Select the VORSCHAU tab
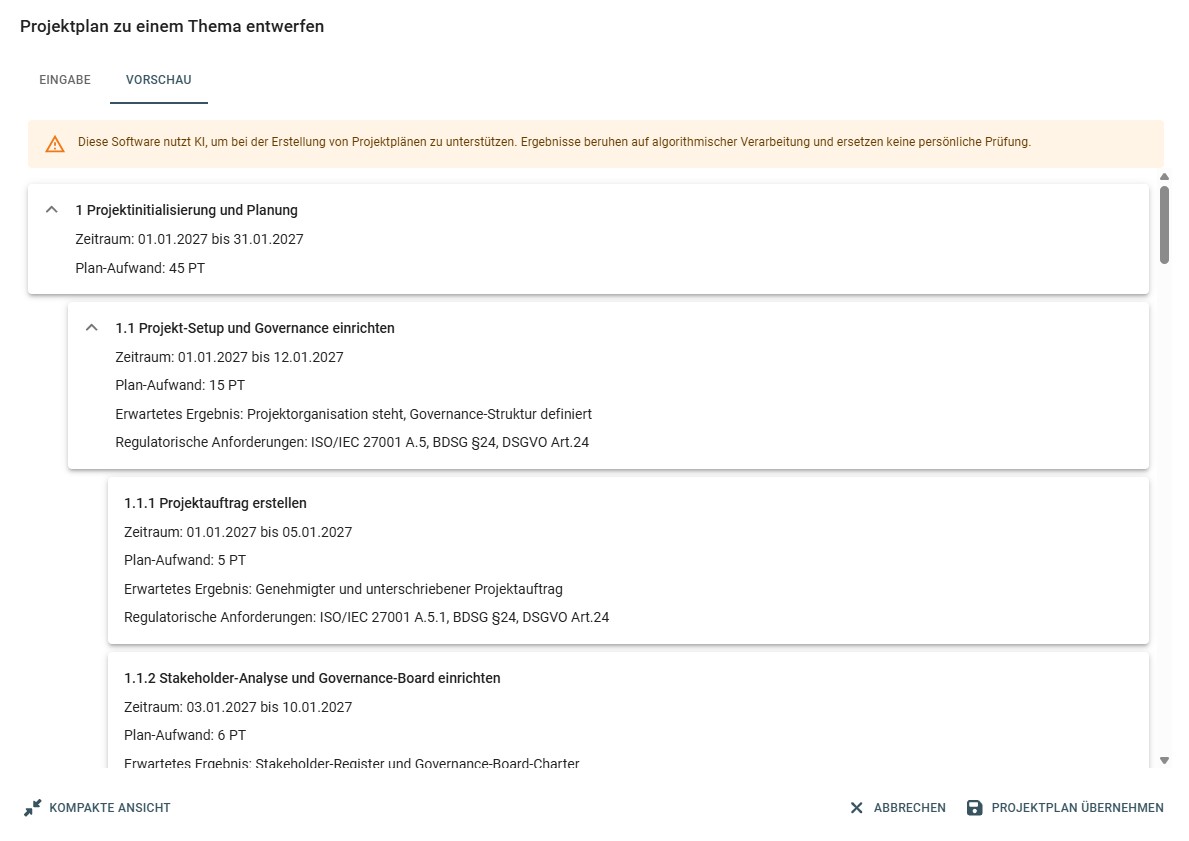 click(x=158, y=79)
